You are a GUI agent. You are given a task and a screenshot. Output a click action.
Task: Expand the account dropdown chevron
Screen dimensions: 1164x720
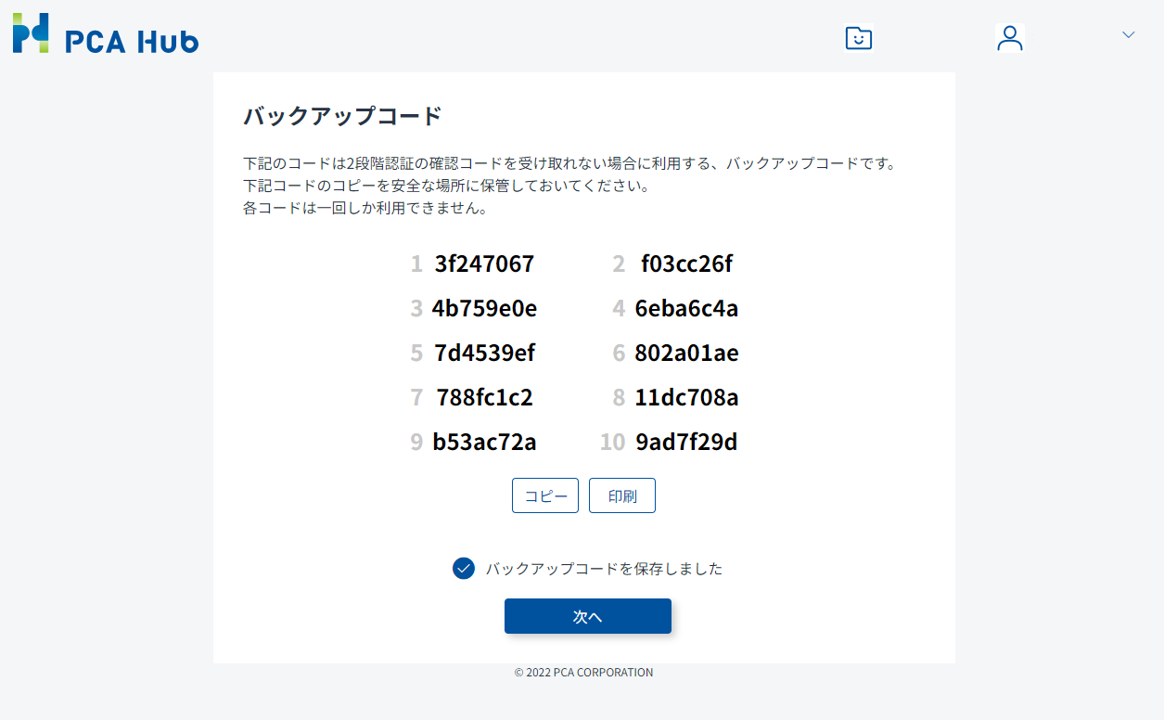[x=1128, y=35]
